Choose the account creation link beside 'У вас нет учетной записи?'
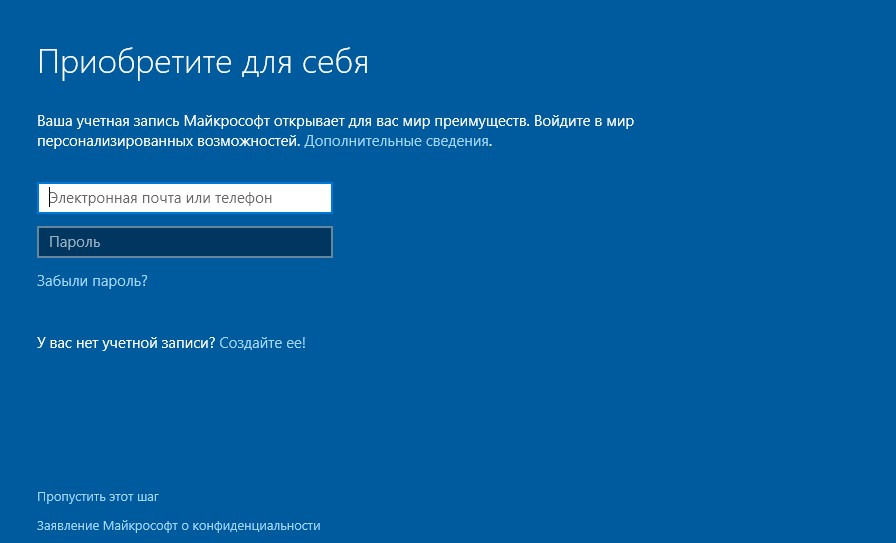The width and height of the screenshot is (896, 543). click(x=262, y=343)
